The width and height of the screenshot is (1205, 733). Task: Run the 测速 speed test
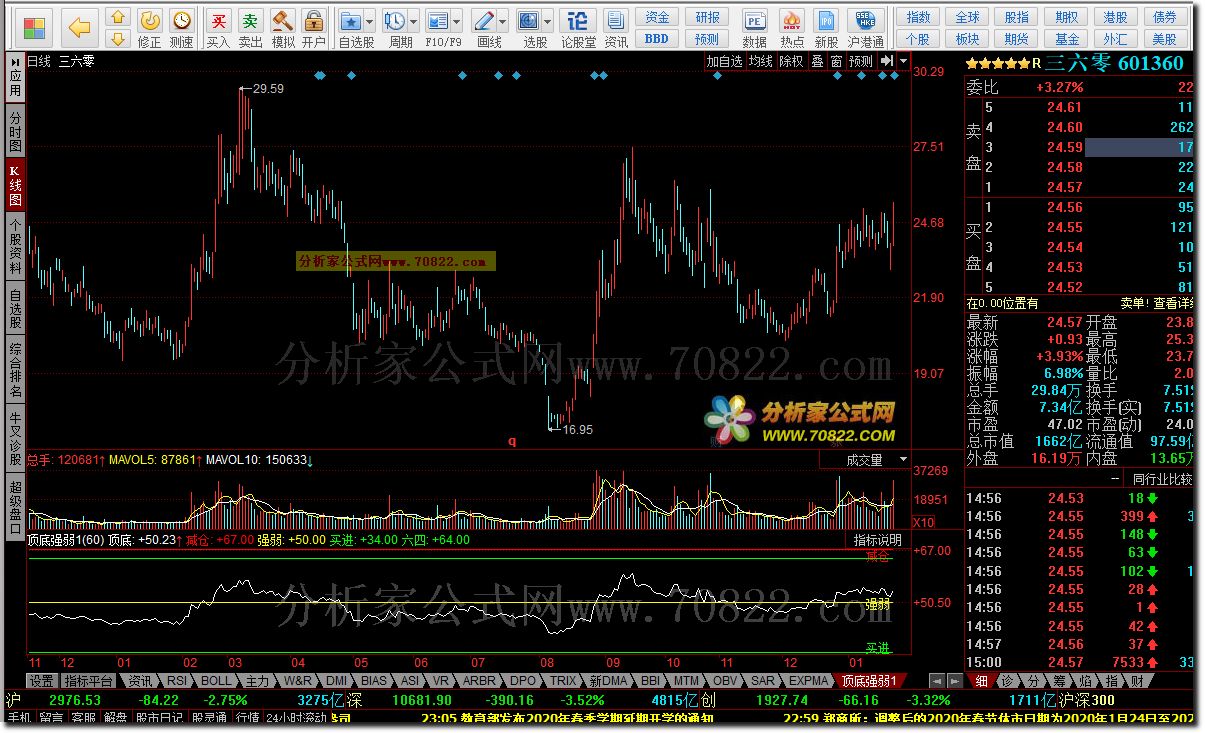pyautogui.click(x=181, y=27)
